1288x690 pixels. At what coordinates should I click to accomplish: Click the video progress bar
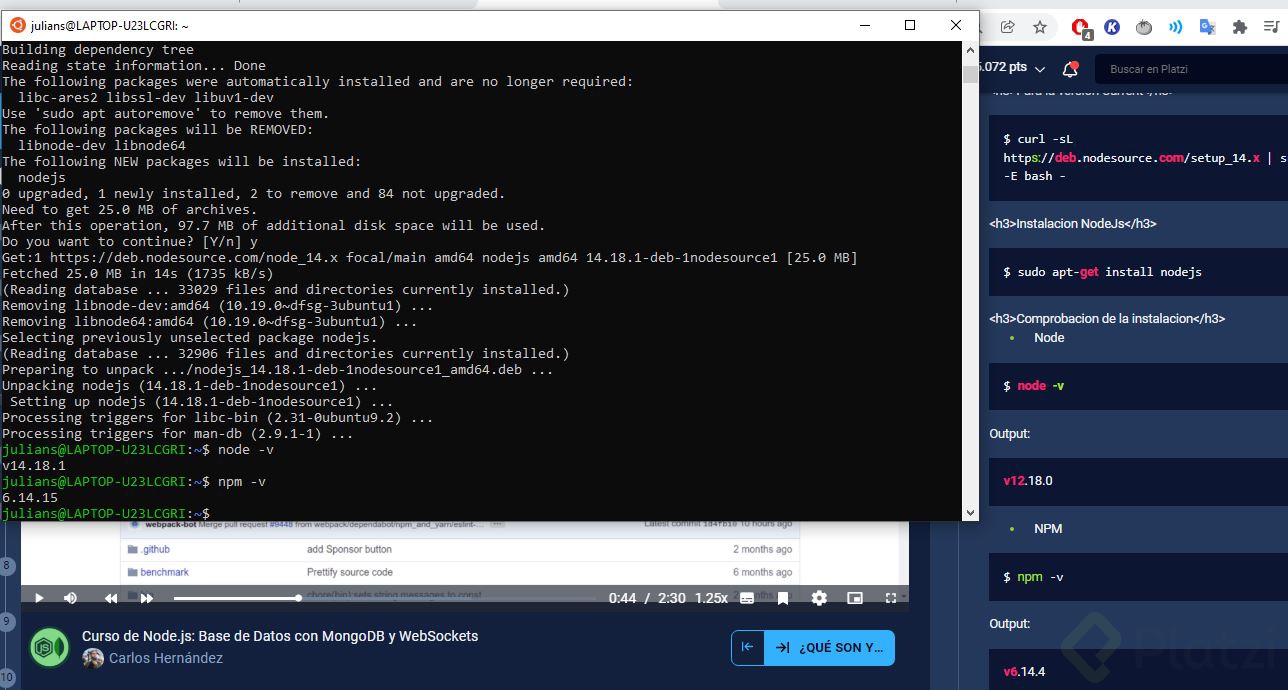click(x=386, y=598)
